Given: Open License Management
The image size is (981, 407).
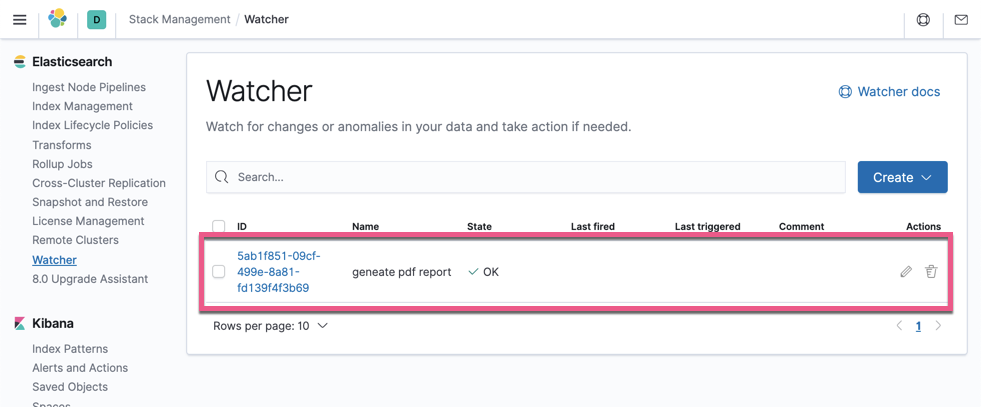Looking at the screenshot, I should pyautogui.click(x=88, y=221).
